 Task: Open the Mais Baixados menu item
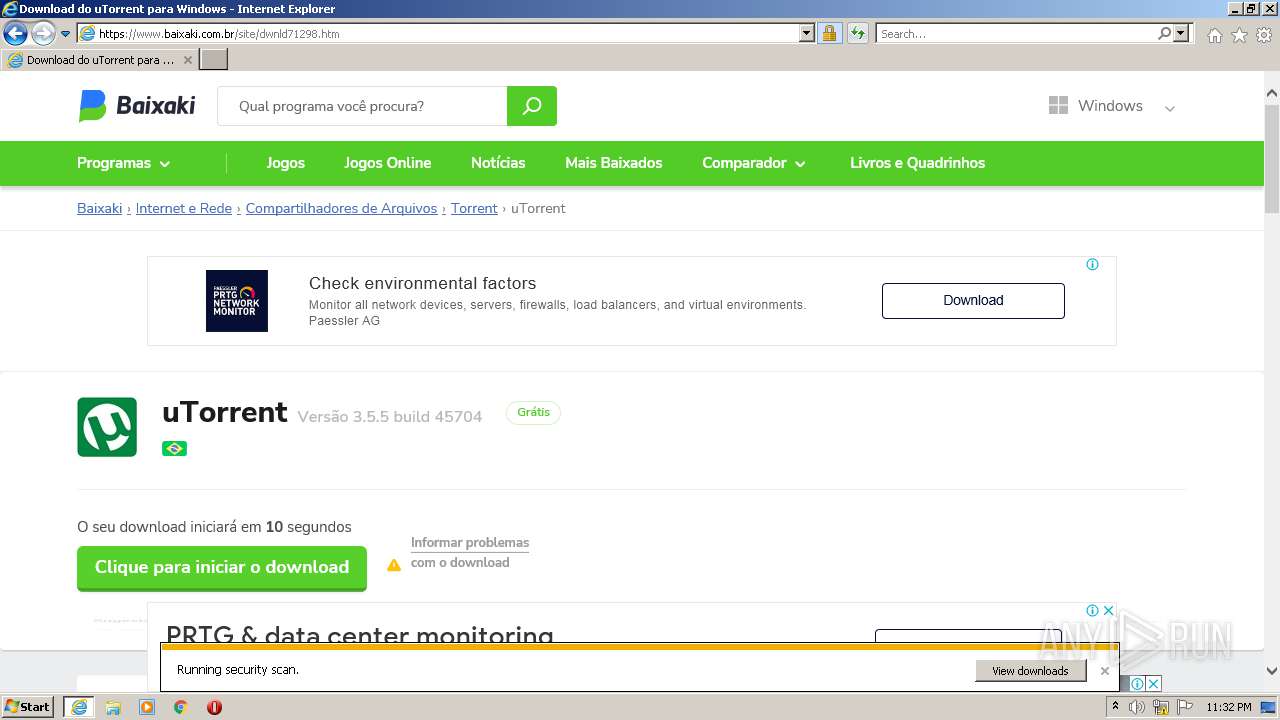tap(613, 163)
